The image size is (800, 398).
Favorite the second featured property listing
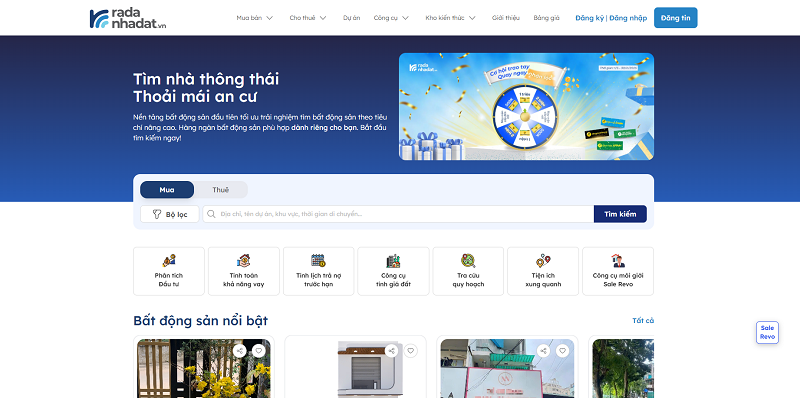click(411, 351)
